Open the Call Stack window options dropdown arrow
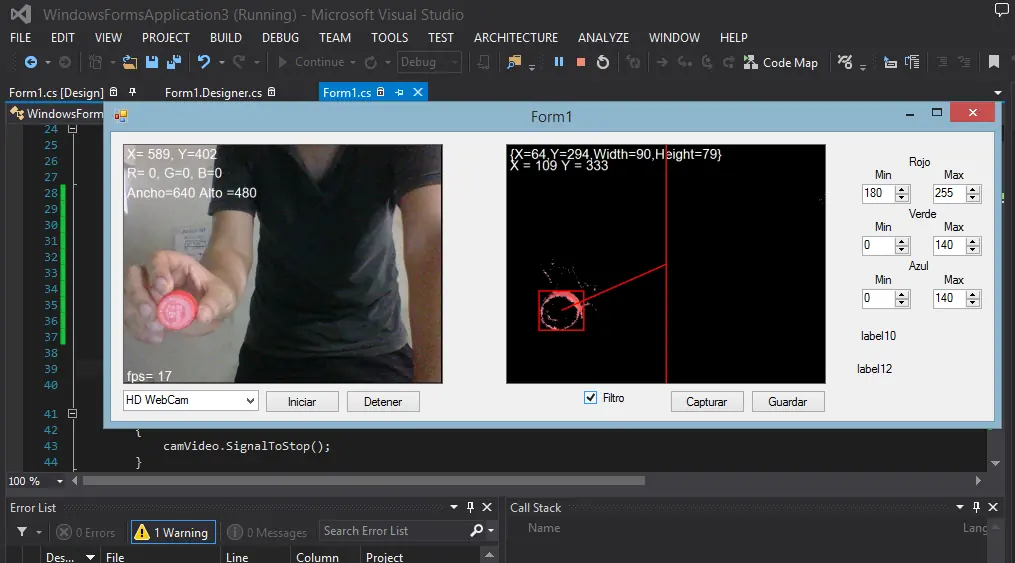This screenshot has height=563, width=1015. click(x=960, y=507)
